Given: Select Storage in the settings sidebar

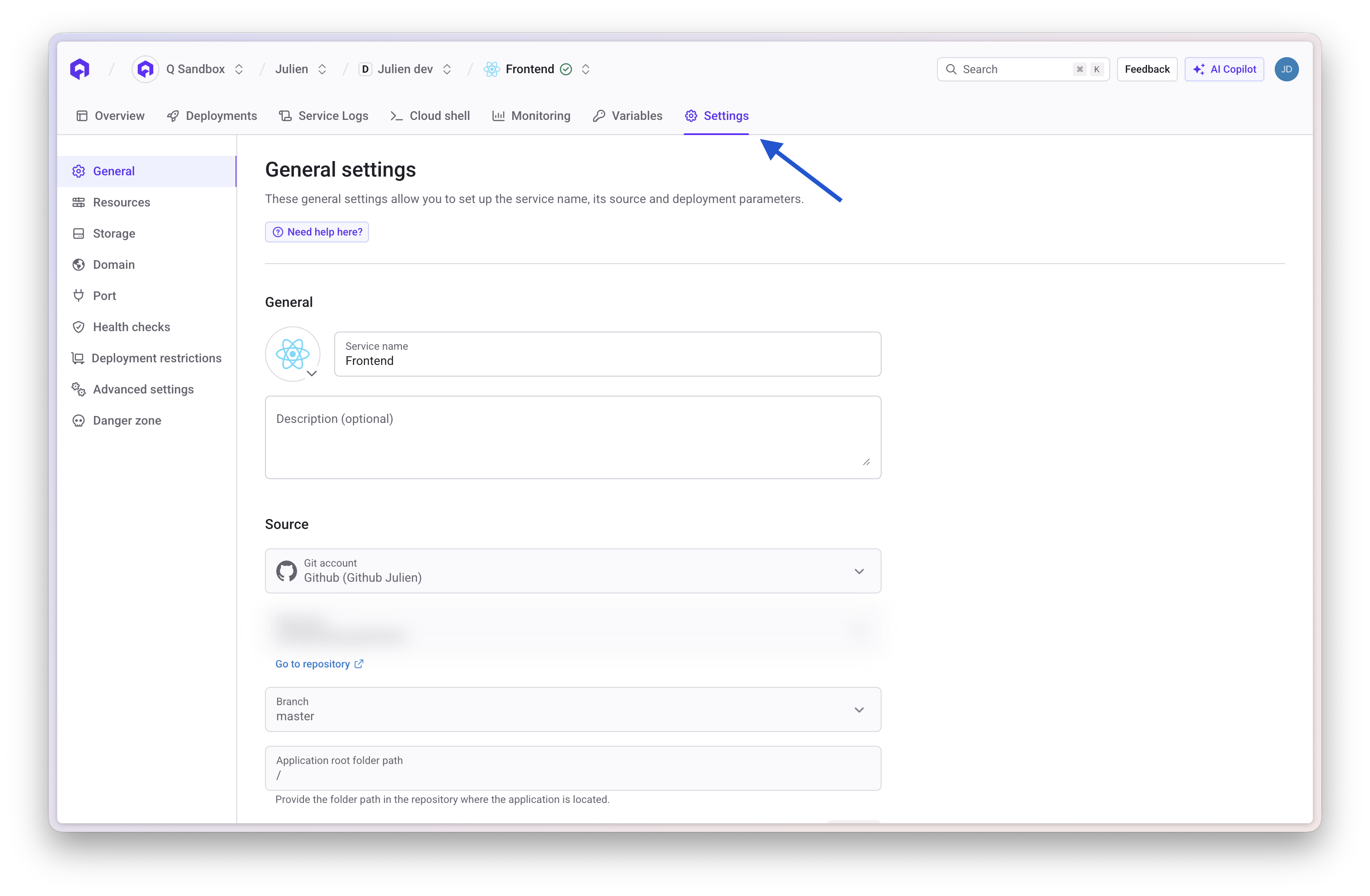Looking at the screenshot, I should [147, 233].
